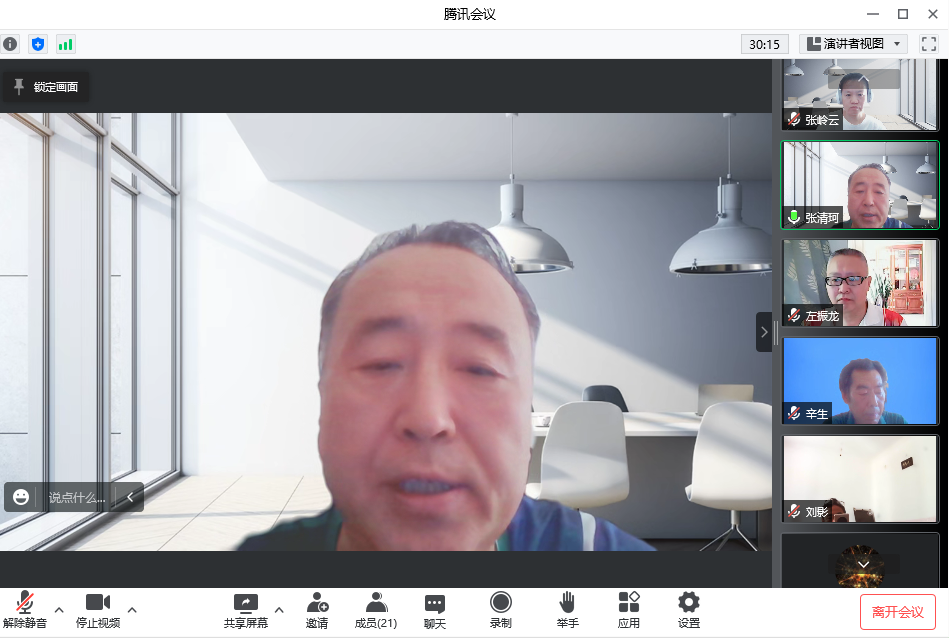Open the 聊天 chat panel
949x638 pixels.
click(434, 610)
